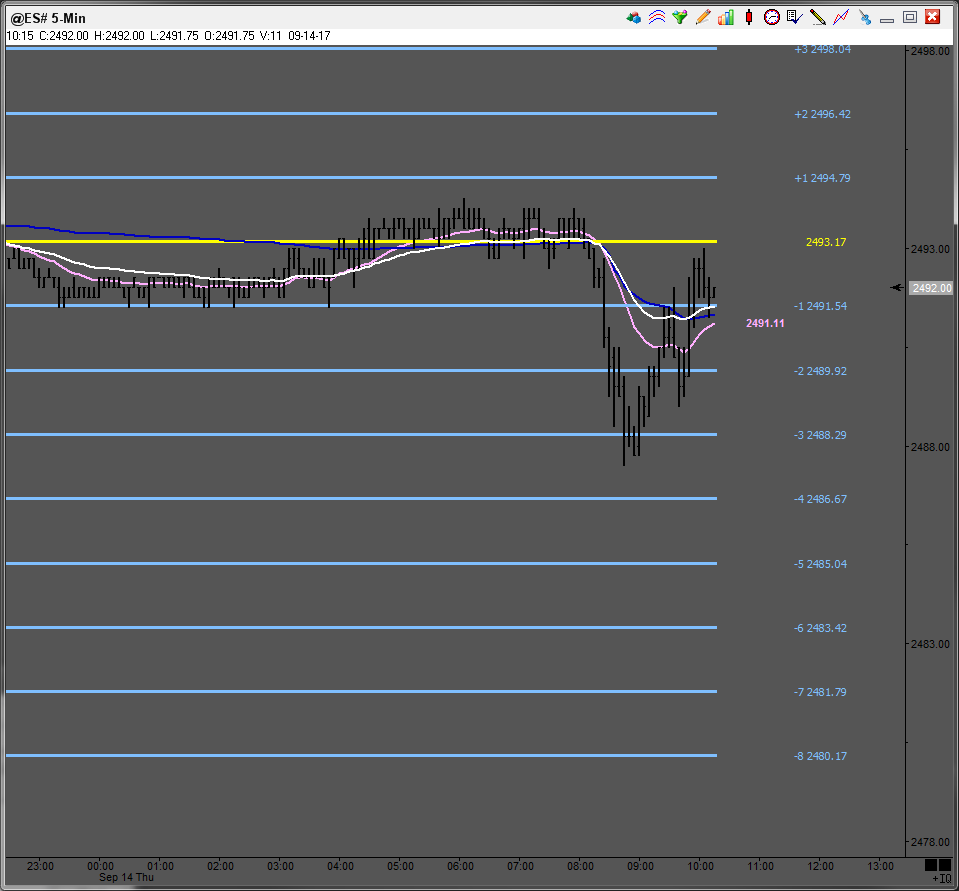Image resolution: width=959 pixels, height=891 pixels.
Task: Click the 23:00 time axis label
Action: point(40,867)
